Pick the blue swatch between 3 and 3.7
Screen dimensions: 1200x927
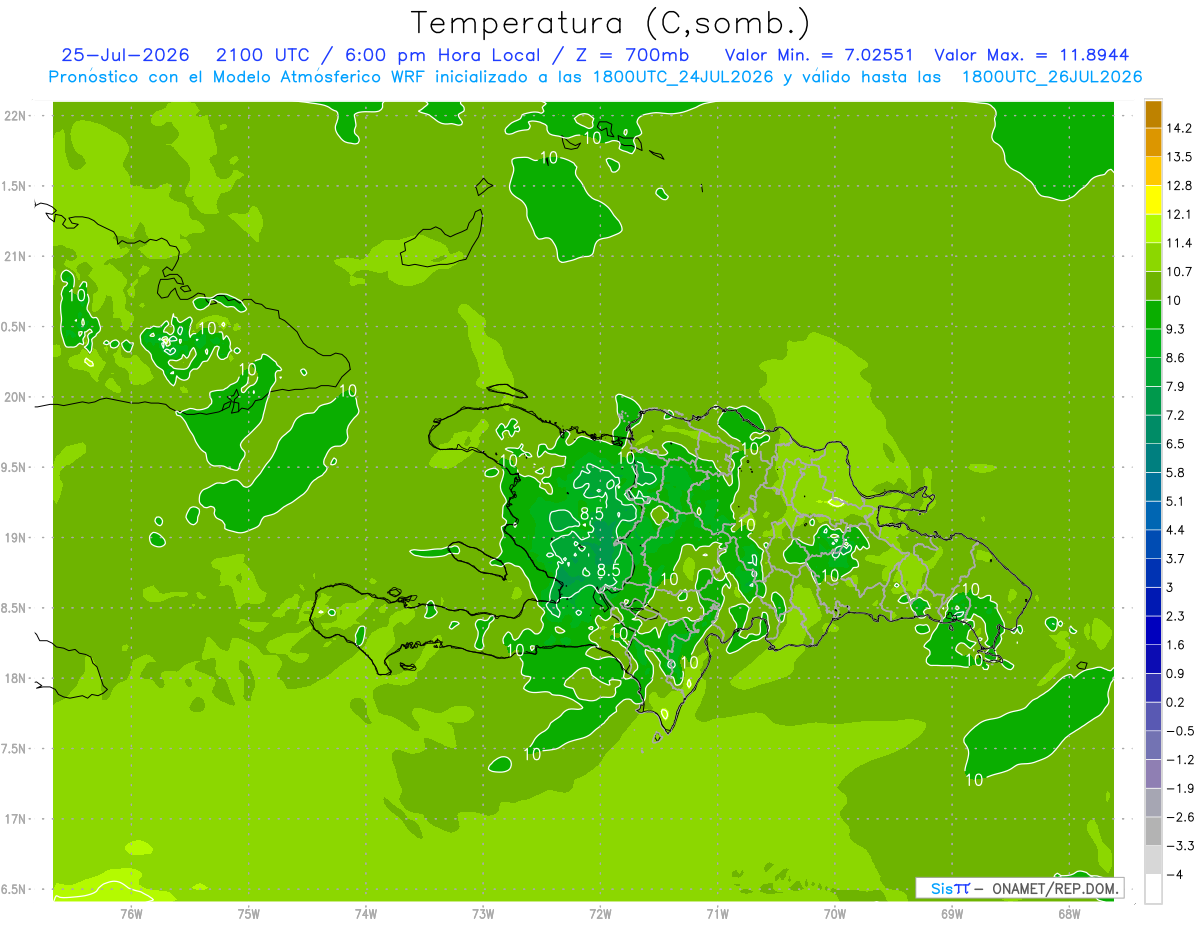[1153, 572]
